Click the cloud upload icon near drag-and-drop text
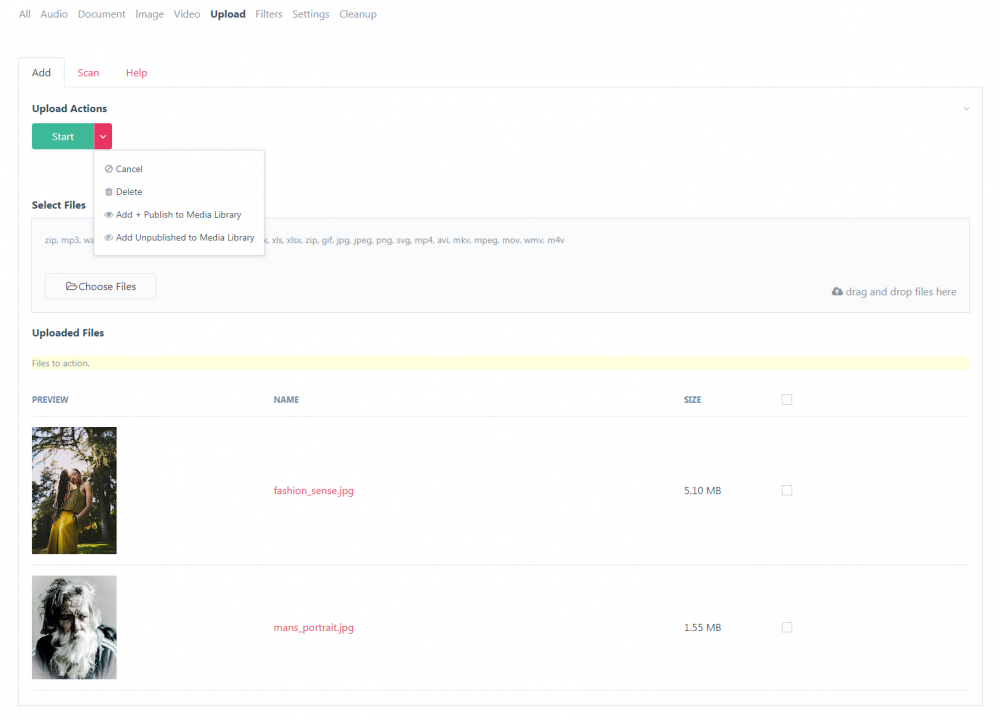Viewport: 1000px width, 721px height. [x=838, y=291]
